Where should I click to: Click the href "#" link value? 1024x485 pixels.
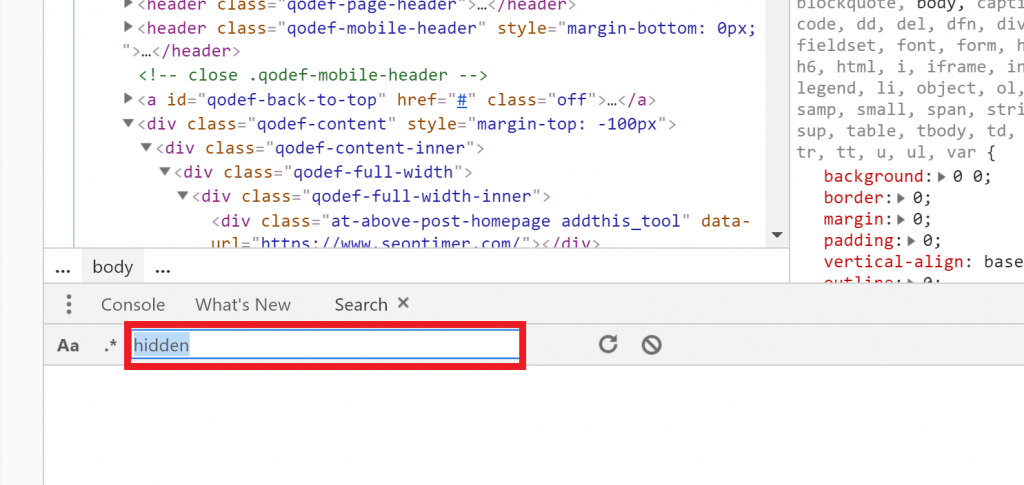(x=463, y=99)
